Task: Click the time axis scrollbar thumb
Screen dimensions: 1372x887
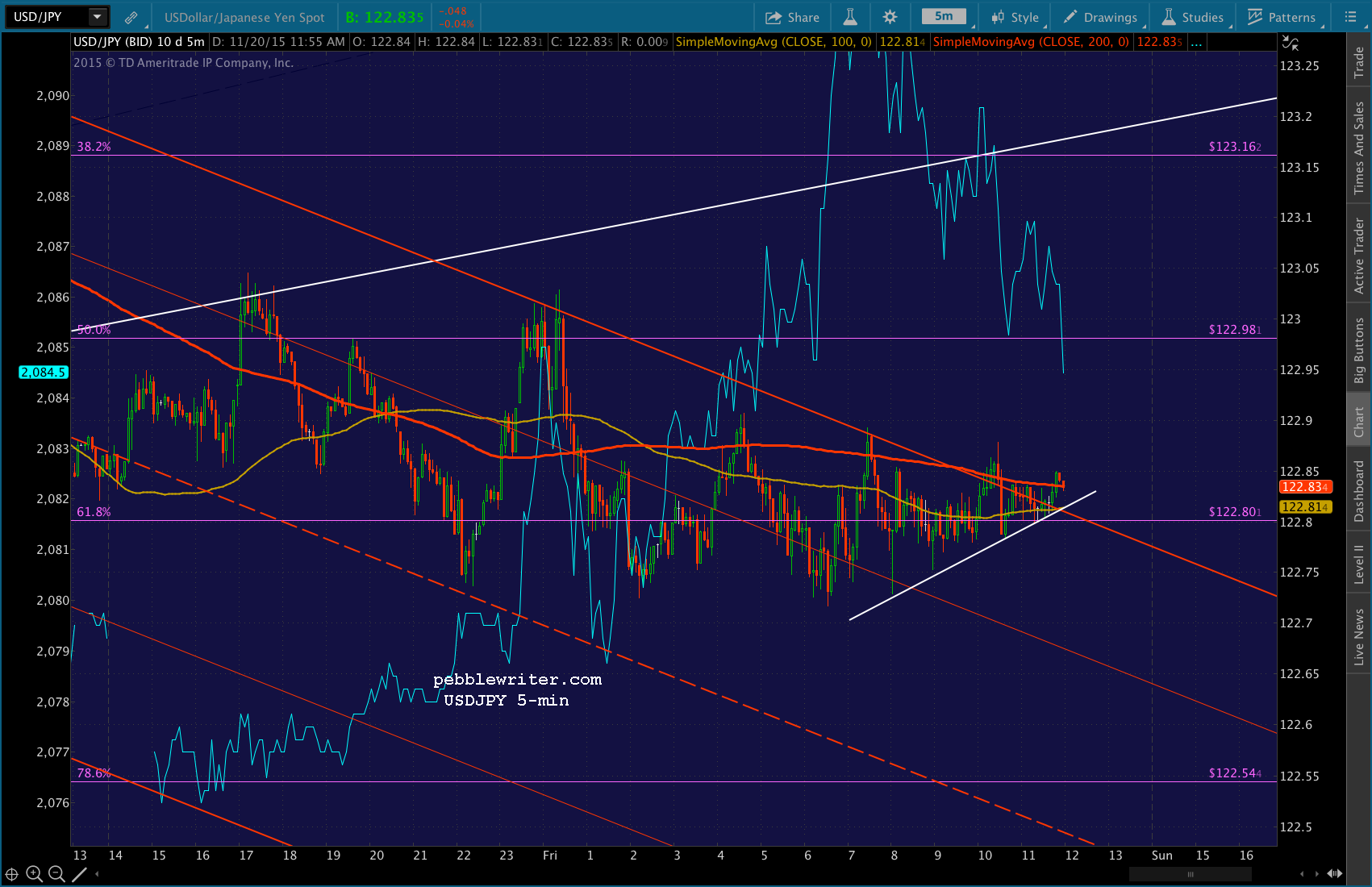Action: point(1190,873)
